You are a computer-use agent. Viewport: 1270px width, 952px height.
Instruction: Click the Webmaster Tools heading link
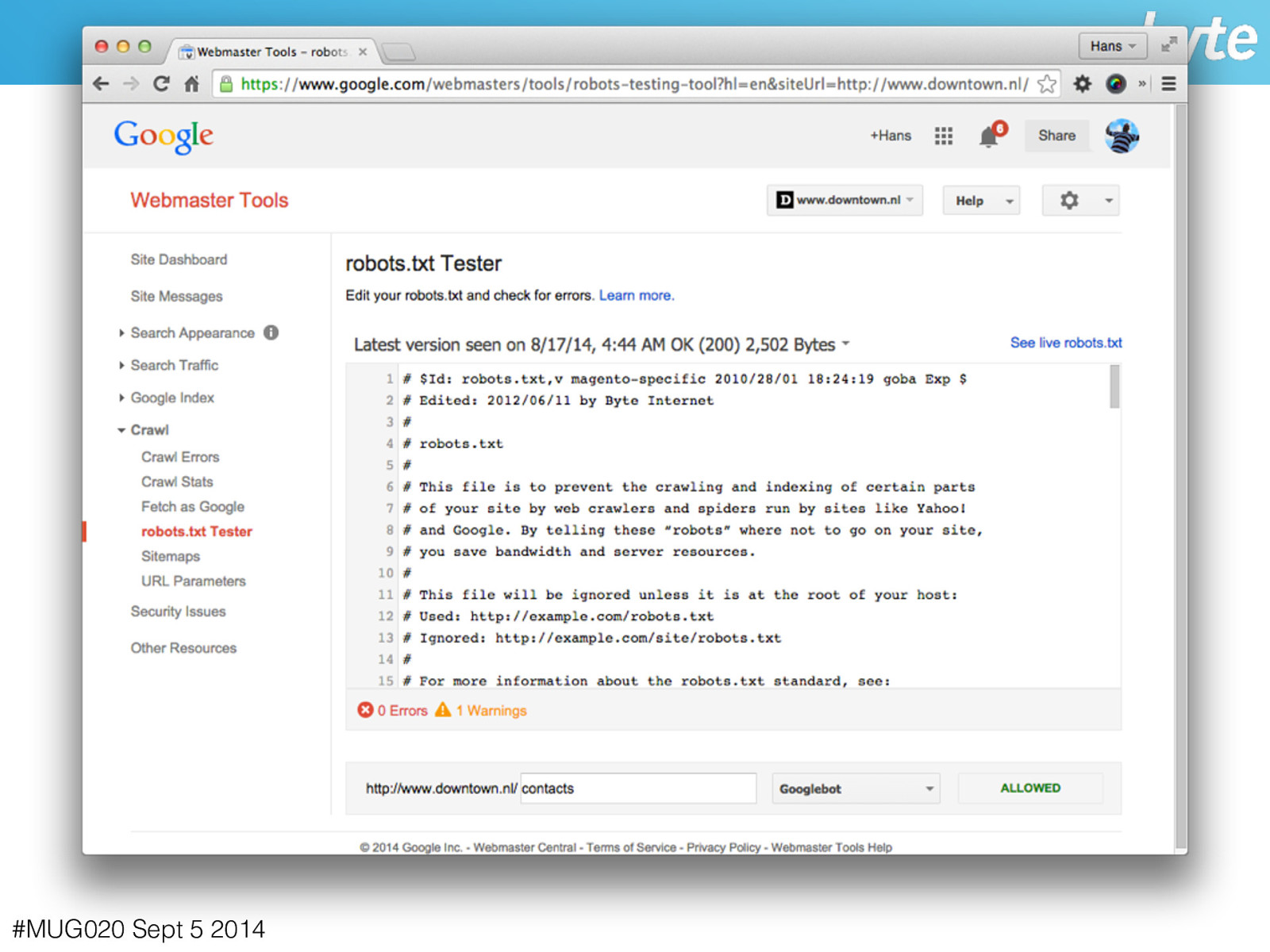pyautogui.click(x=210, y=200)
